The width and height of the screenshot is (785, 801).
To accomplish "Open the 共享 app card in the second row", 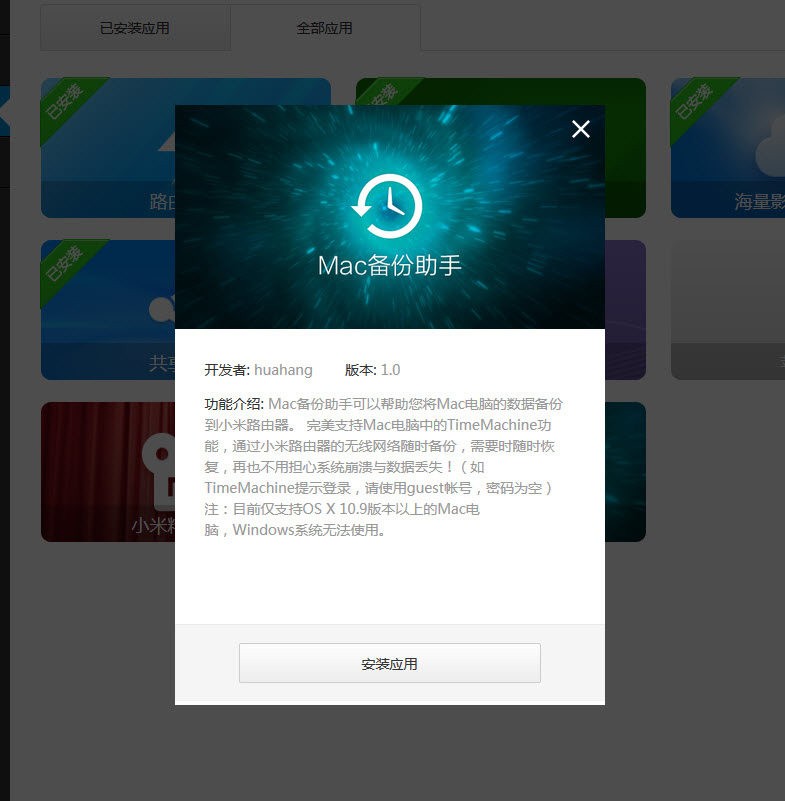I will (x=108, y=310).
